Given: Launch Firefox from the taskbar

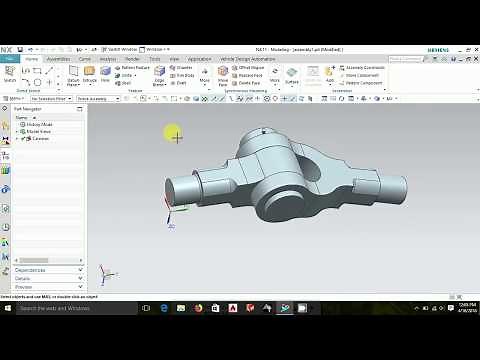Looking at the screenshot, I should (198, 308).
